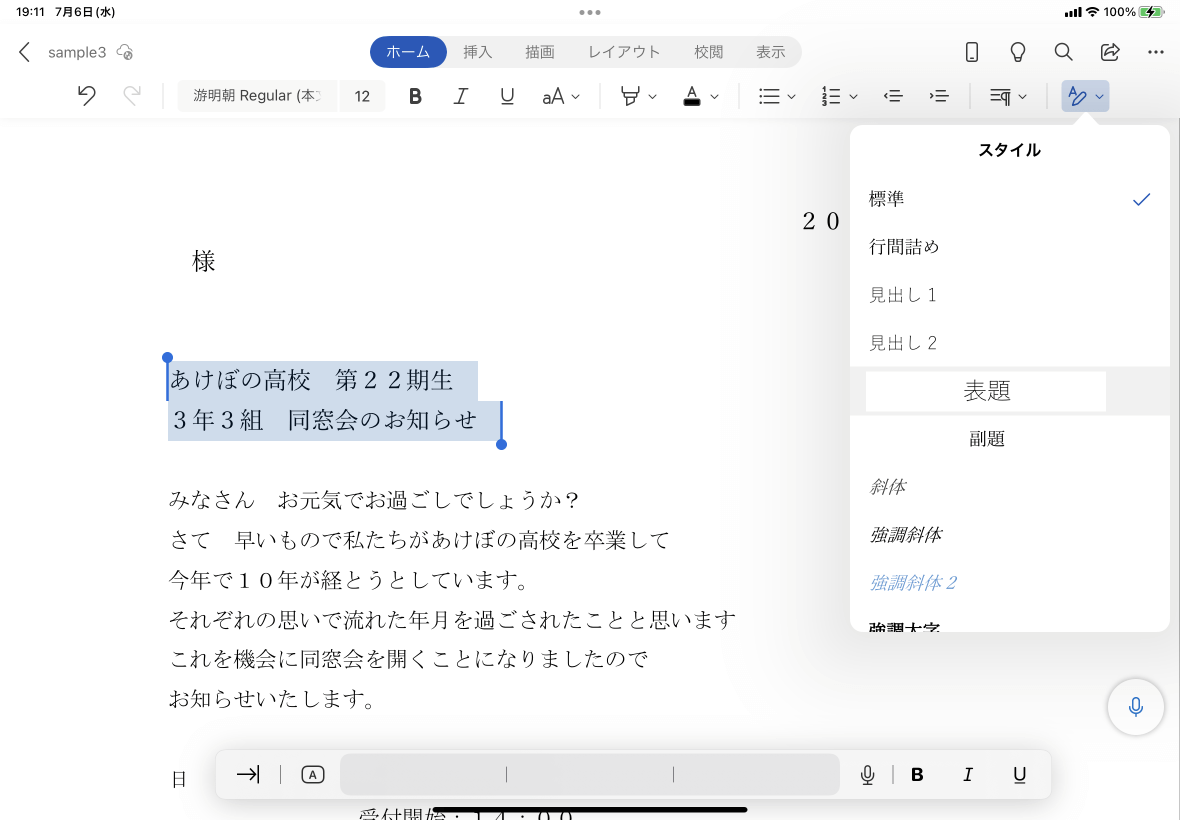
Task: Apply the blue 強調斜体 2 style
Action: (1010, 583)
